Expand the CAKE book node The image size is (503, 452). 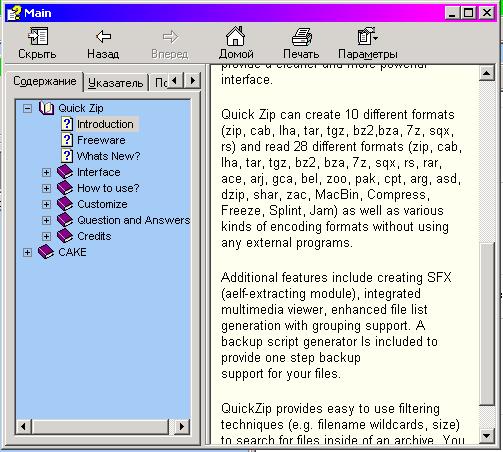point(27,252)
